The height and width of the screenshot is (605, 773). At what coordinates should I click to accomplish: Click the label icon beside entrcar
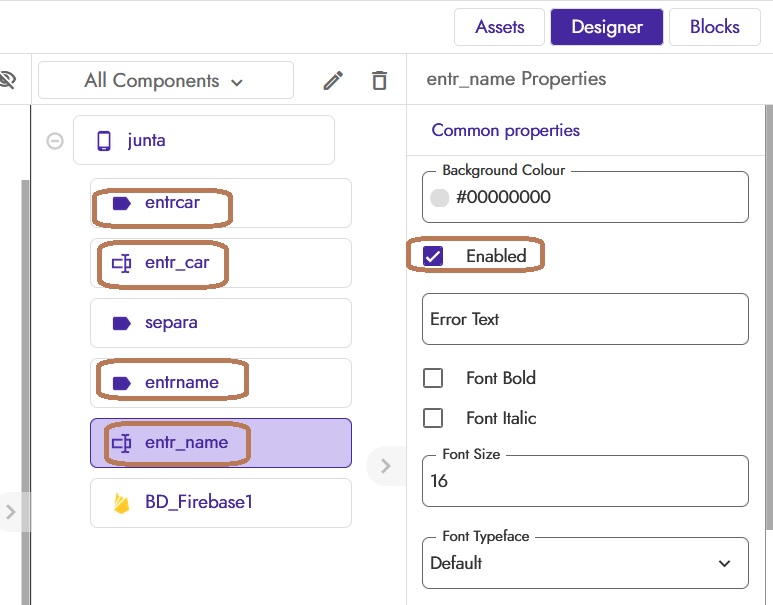click(122, 203)
